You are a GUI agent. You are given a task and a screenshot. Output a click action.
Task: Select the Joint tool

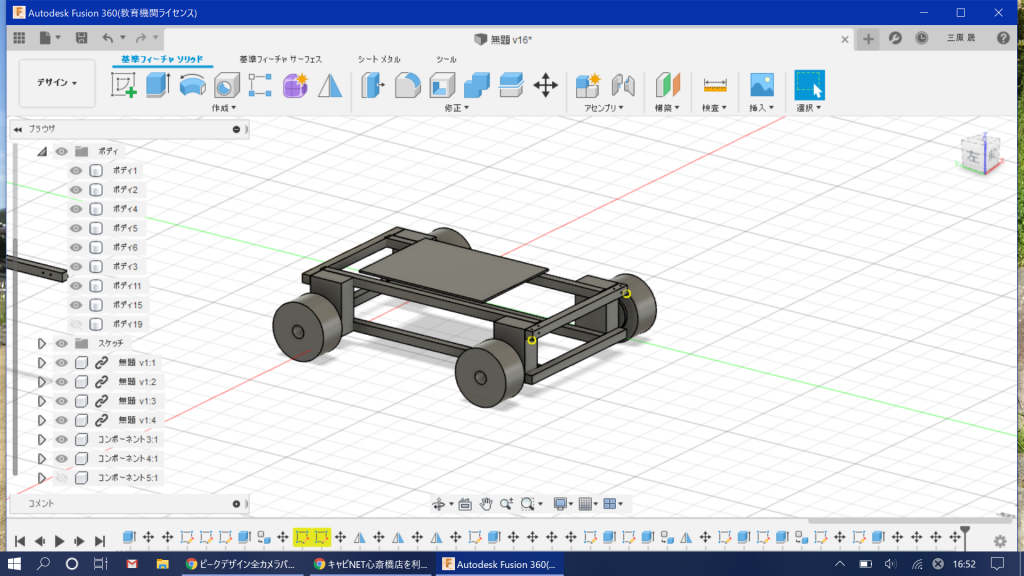point(623,85)
